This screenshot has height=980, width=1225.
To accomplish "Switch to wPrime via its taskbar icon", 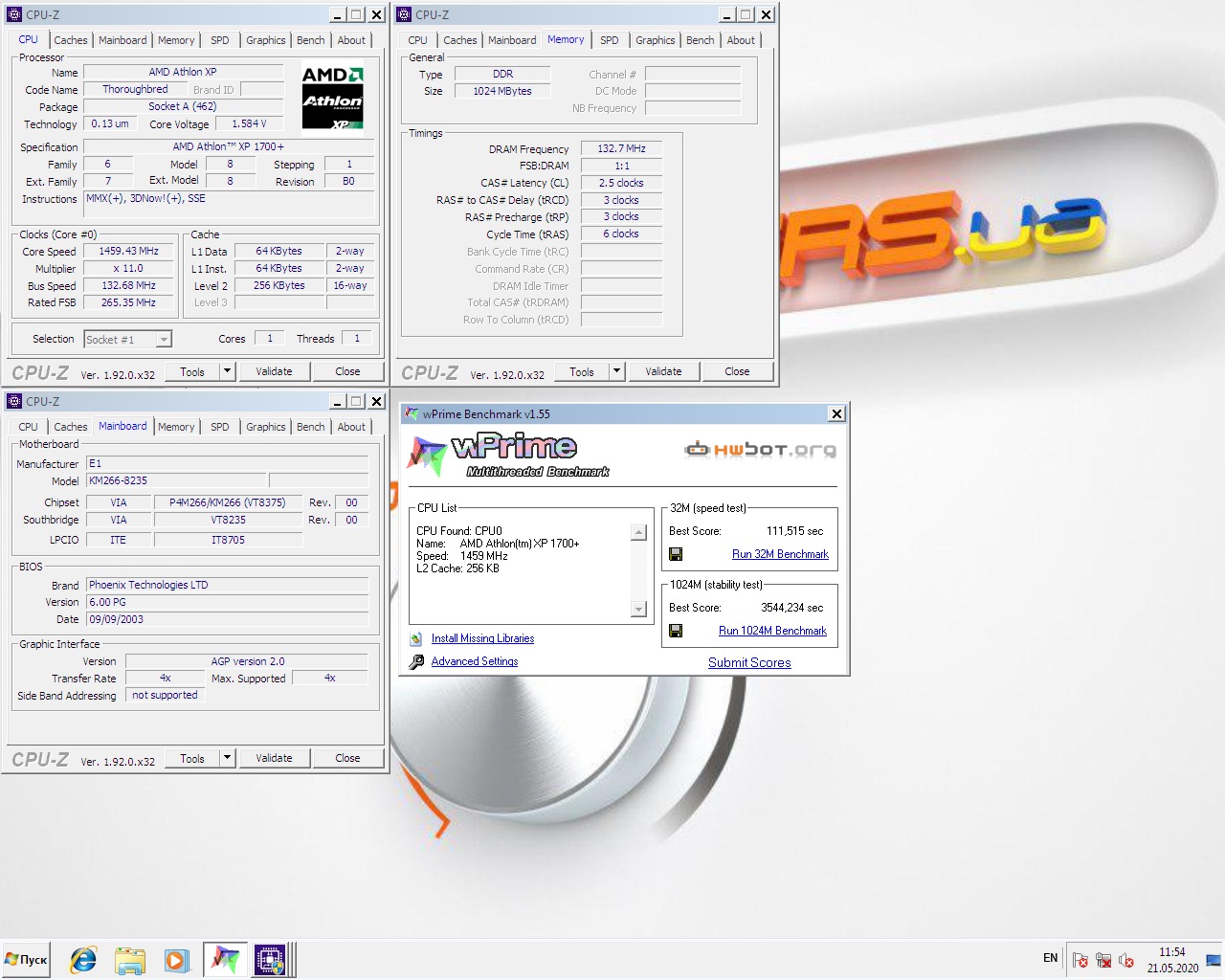I will tap(225, 960).
